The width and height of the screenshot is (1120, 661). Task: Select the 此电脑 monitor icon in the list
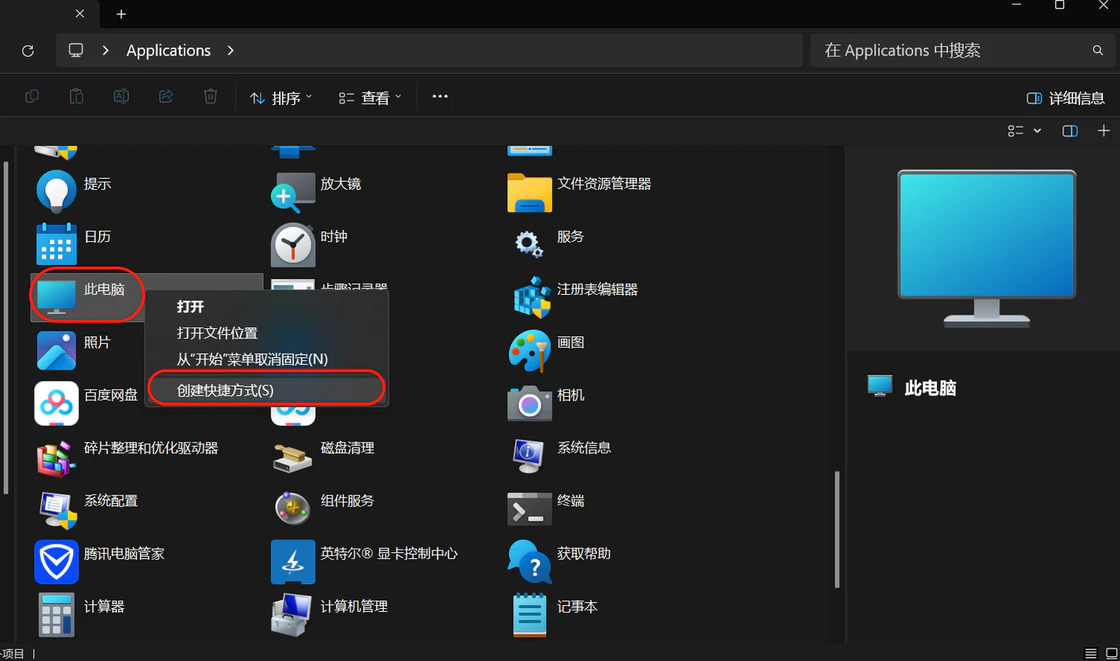click(x=56, y=297)
